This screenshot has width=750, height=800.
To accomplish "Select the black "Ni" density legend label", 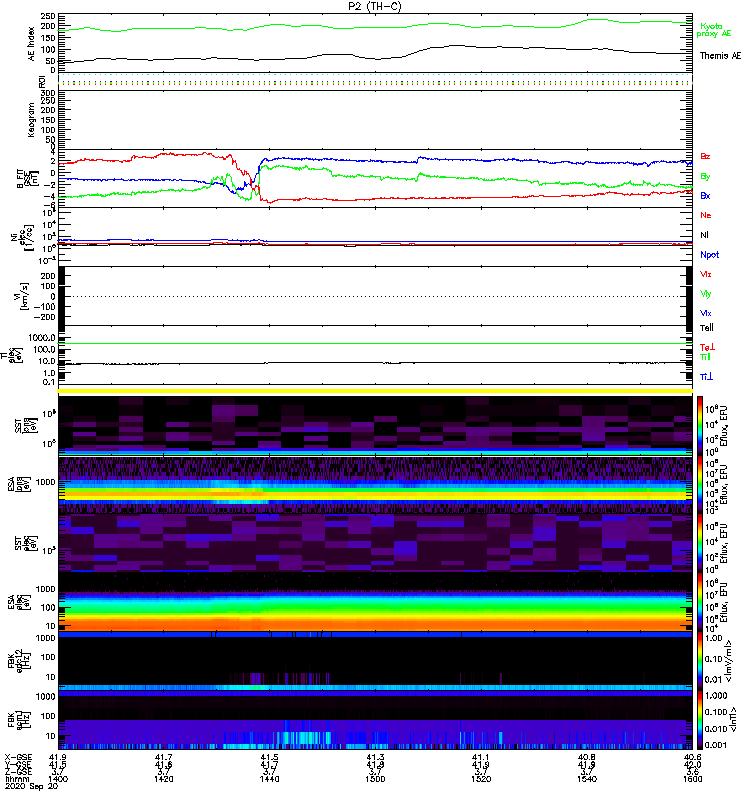I will coord(704,235).
